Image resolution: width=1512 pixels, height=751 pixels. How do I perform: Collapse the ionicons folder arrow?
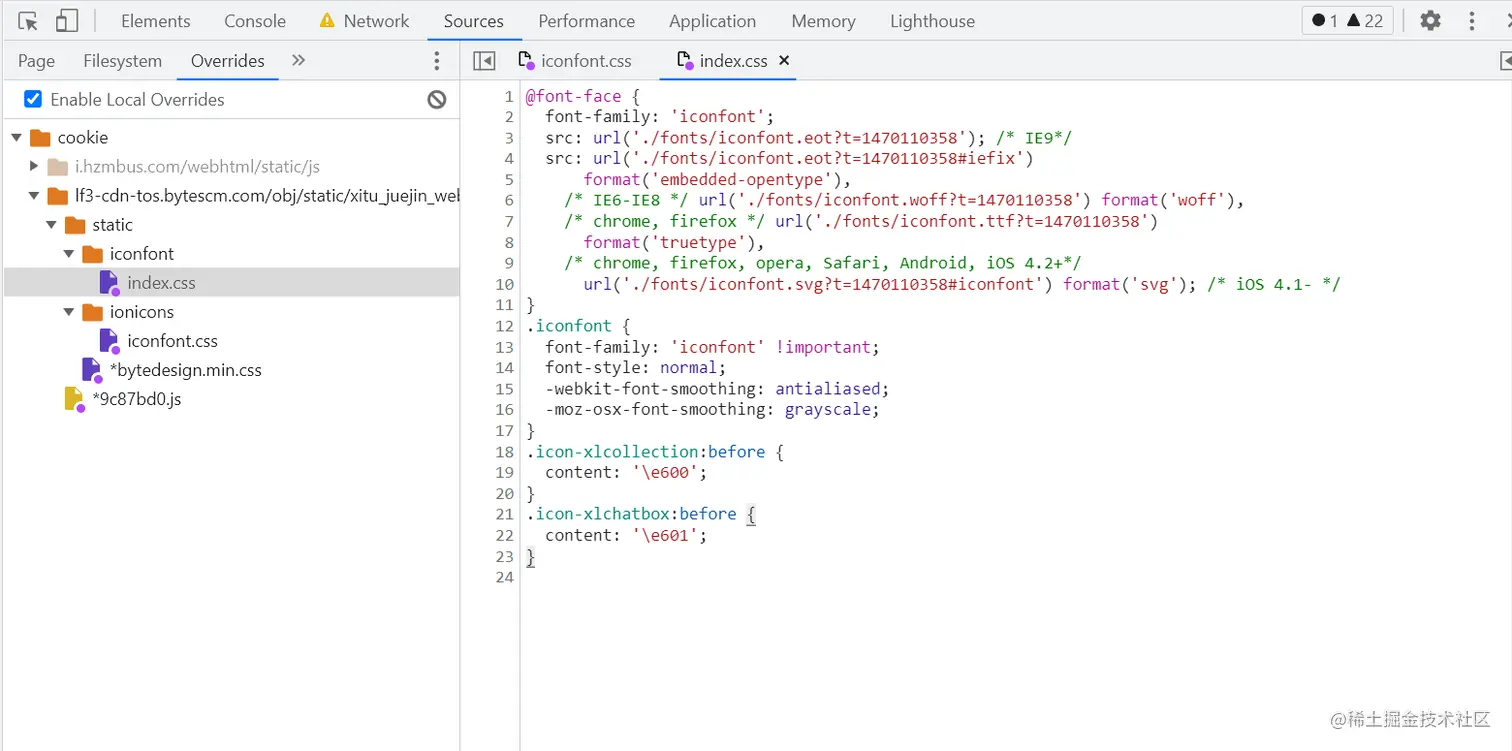69,312
